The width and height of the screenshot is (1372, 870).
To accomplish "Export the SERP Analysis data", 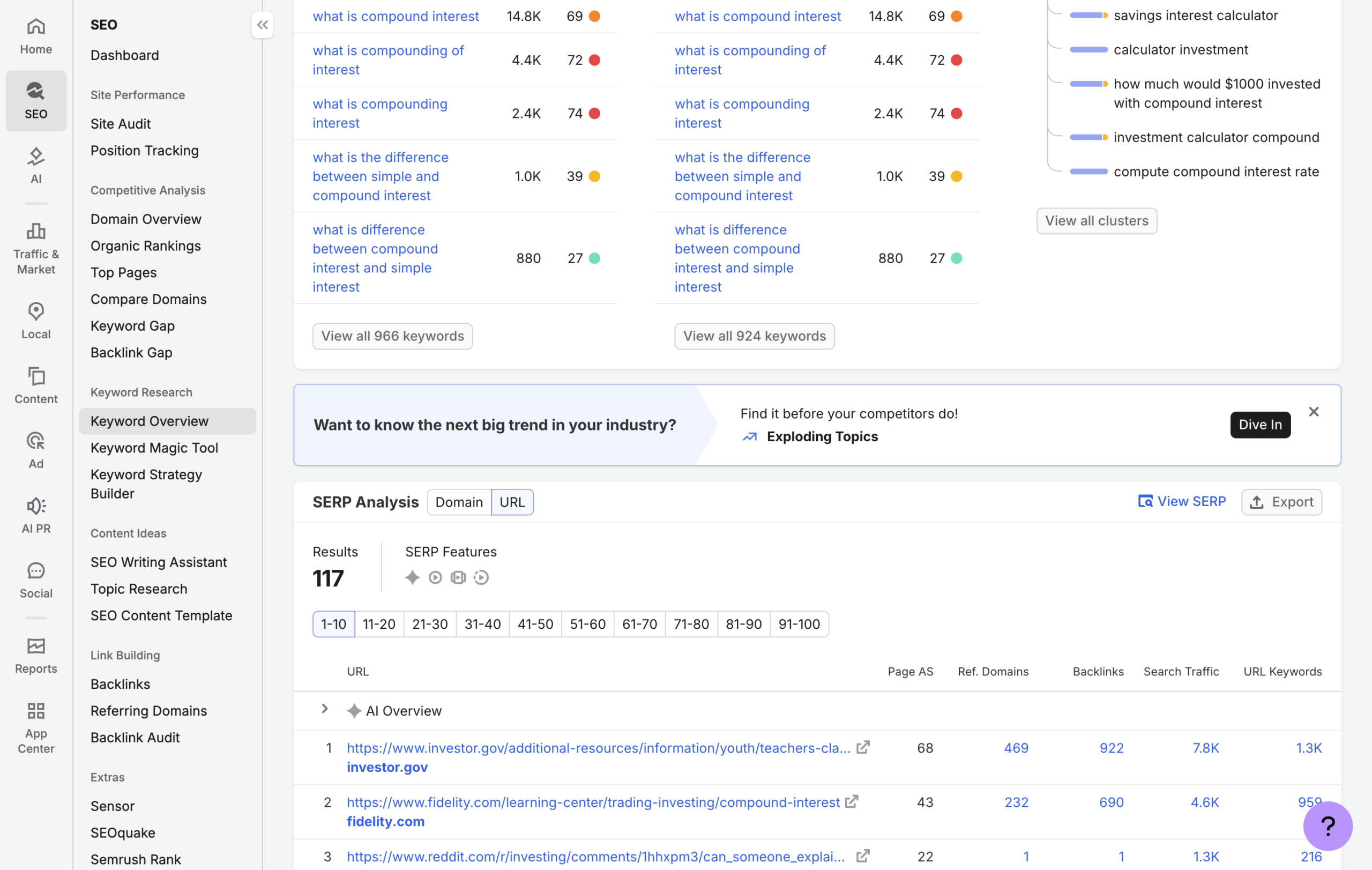I will [1281, 502].
